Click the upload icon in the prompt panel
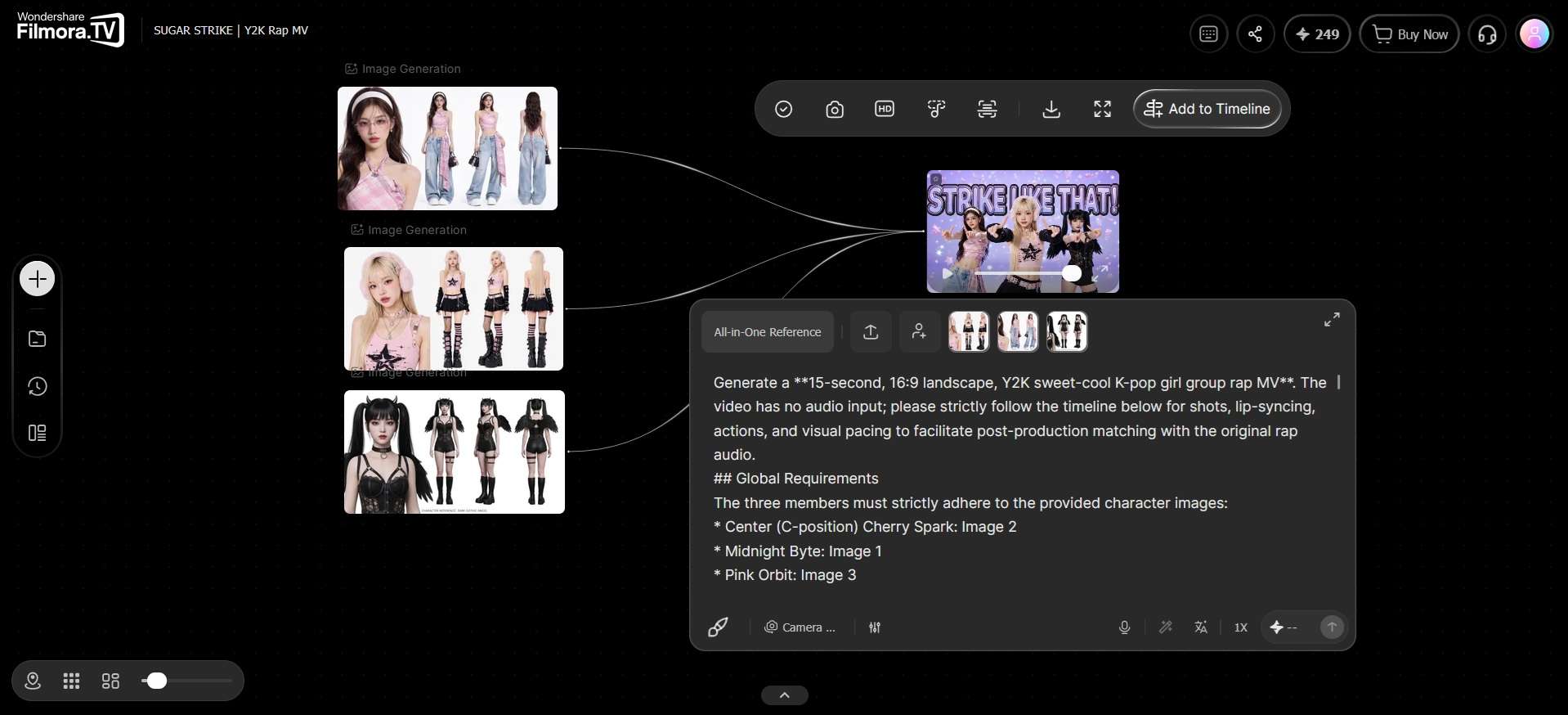 871,331
